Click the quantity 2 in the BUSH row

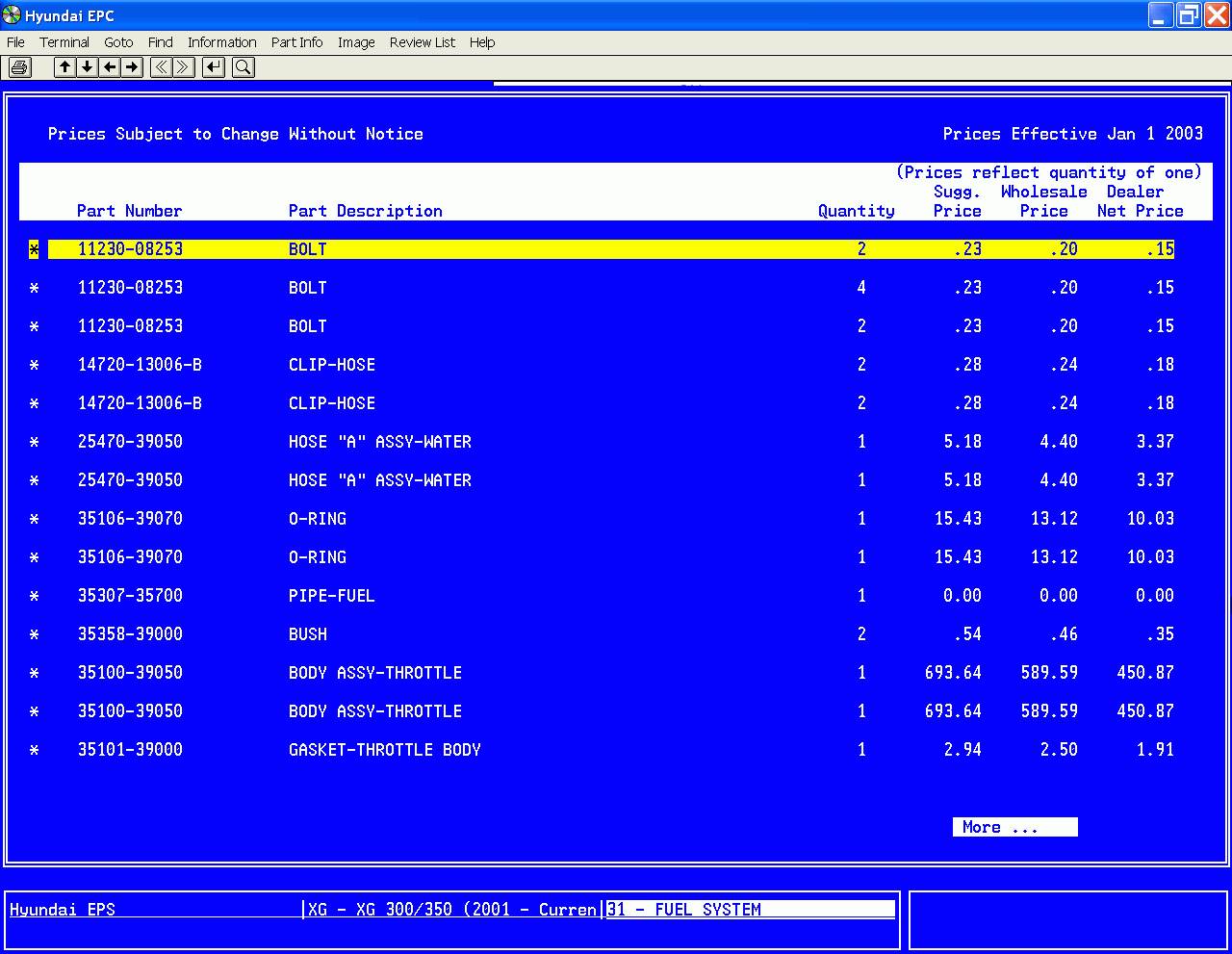pyautogui.click(x=861, y=634)
